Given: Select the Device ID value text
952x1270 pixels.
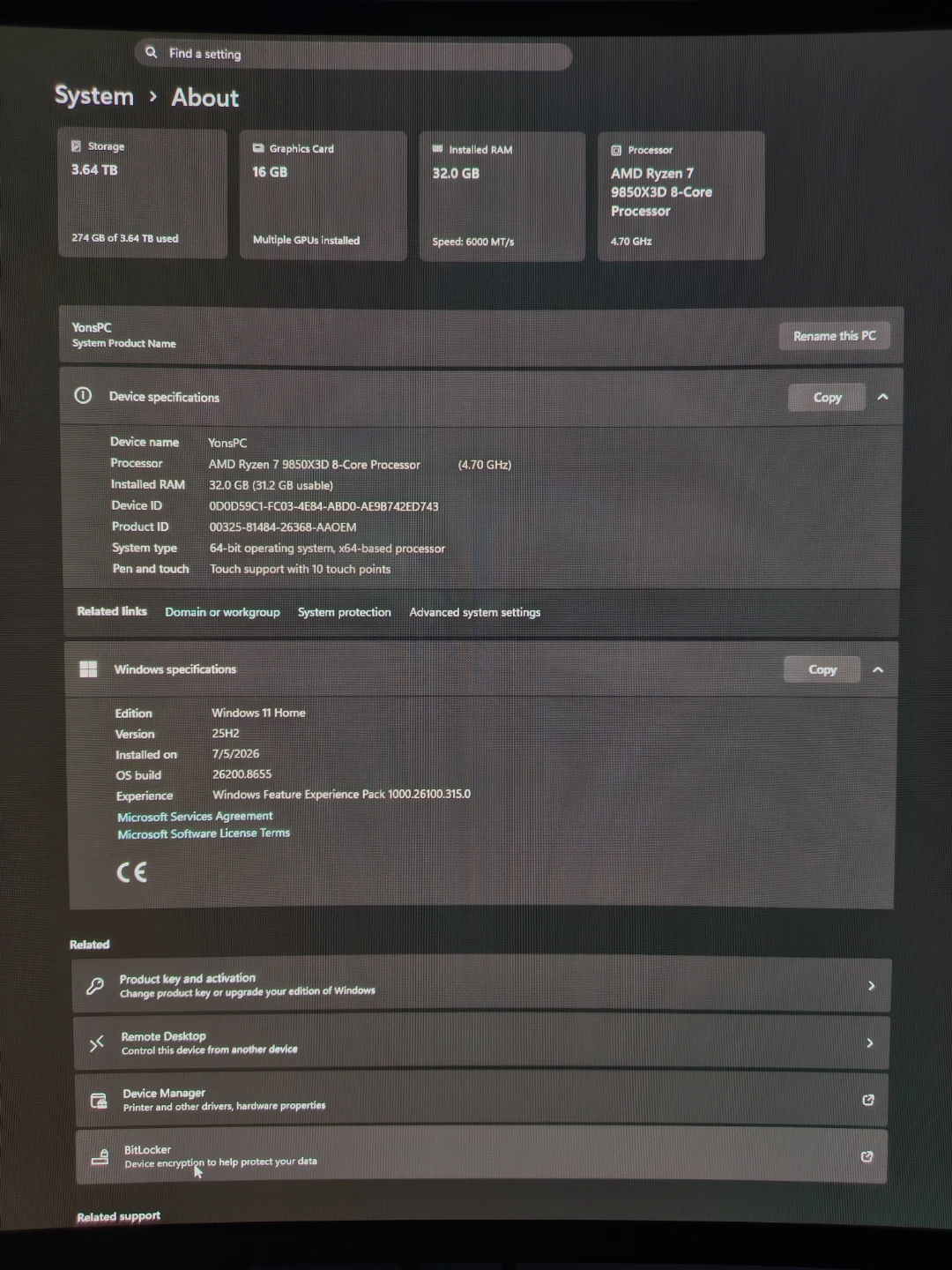Looking at the screenshot, I should click(x=324, y=506).
